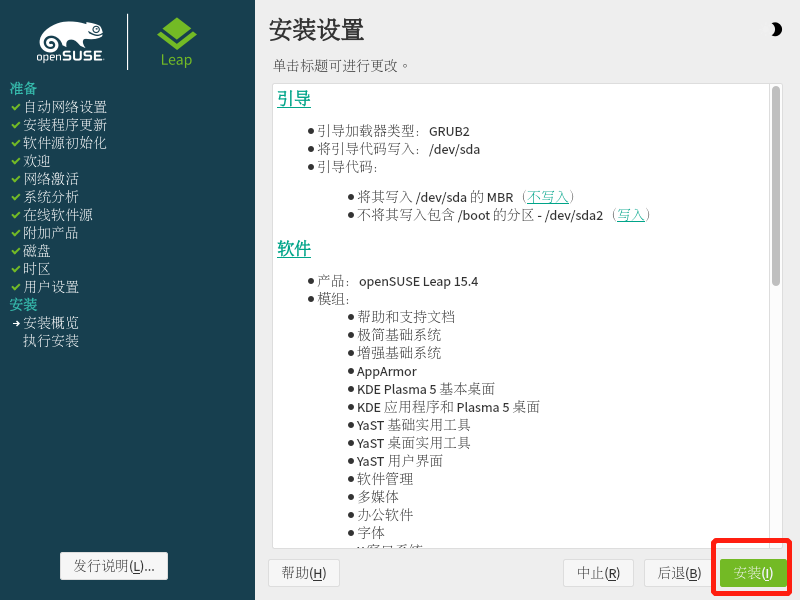Toggle the dark mode moon icon
The height and width of the screenshot is (600, 800).
click(x=776, y=30)
